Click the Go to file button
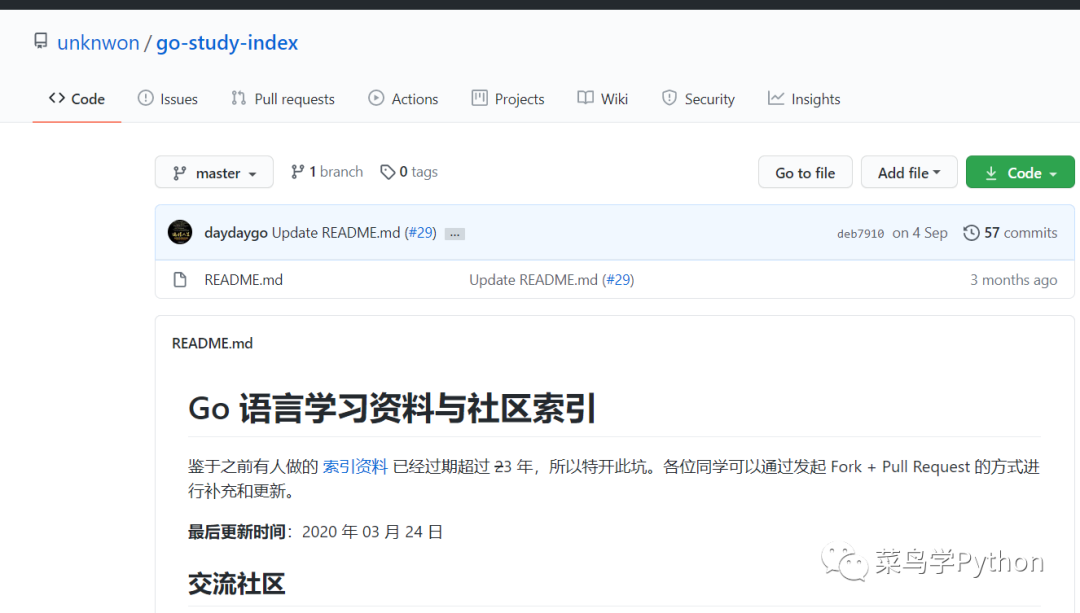The image size is (1080, 613). (805, 172)
